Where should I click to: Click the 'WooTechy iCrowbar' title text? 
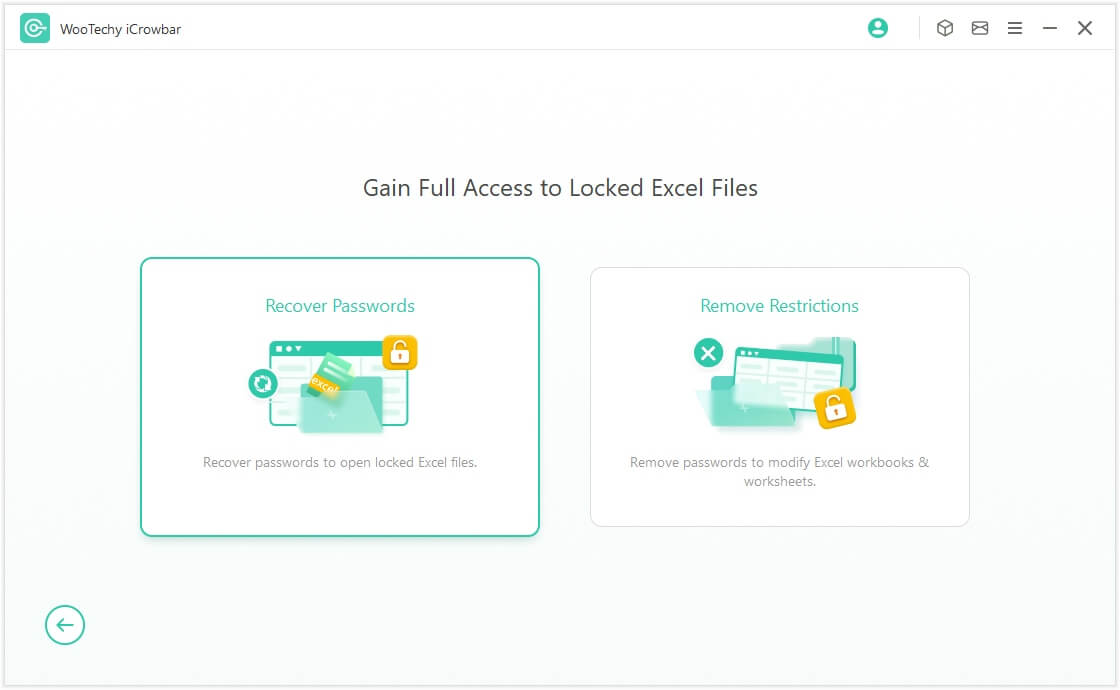[x=121, y=29]
